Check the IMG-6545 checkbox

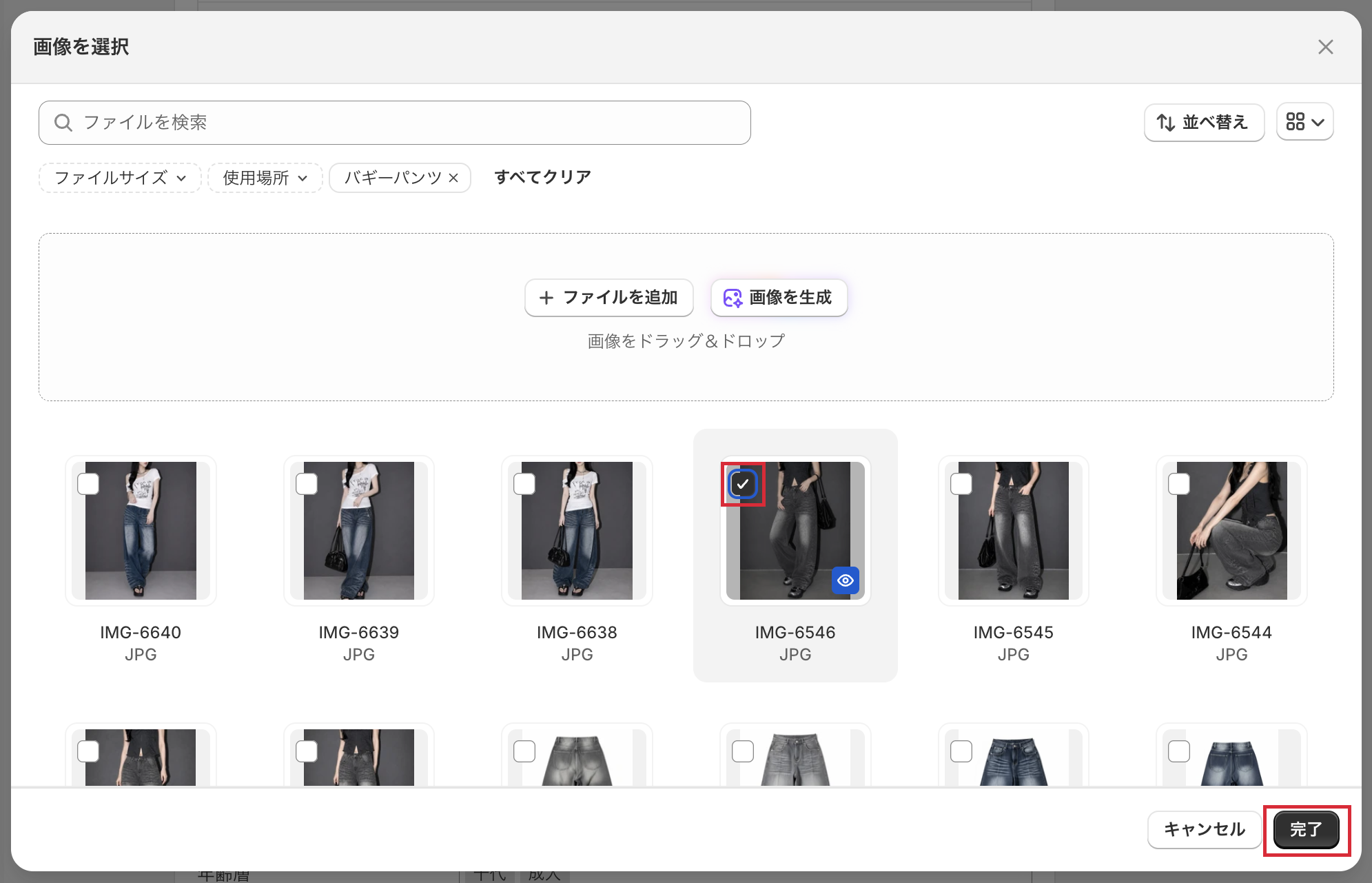[x=961, y=484]
